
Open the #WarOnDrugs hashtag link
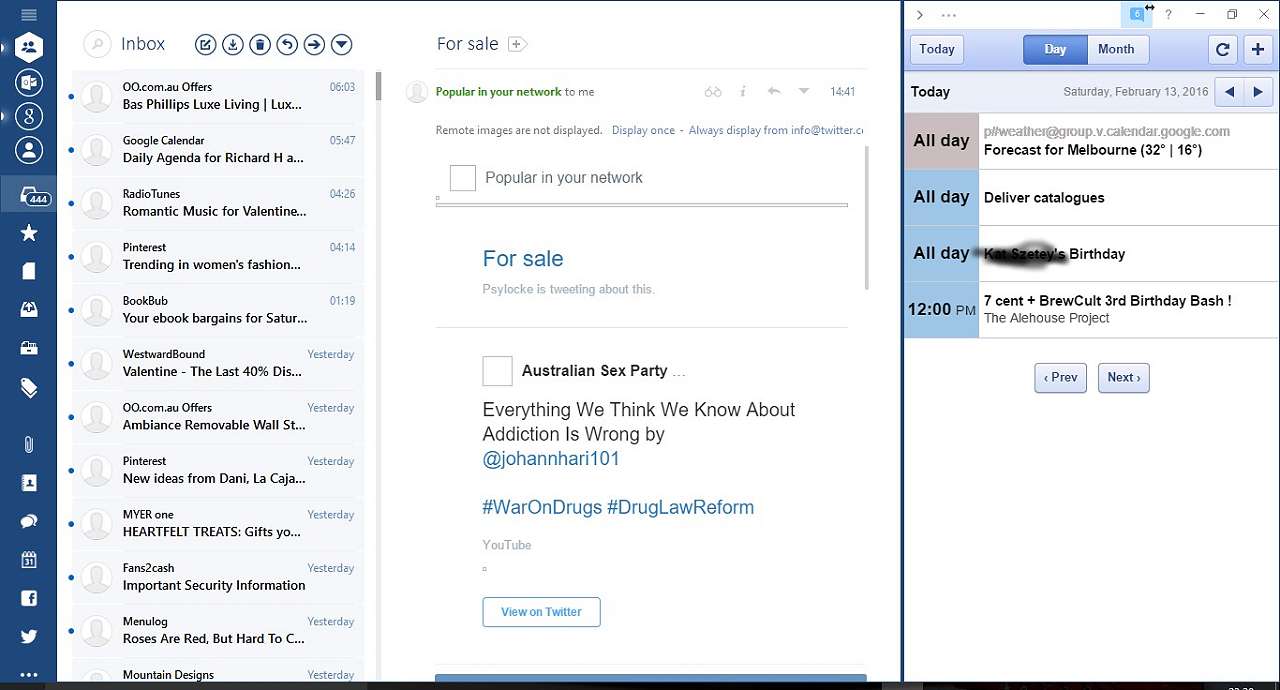pos(541,507)
